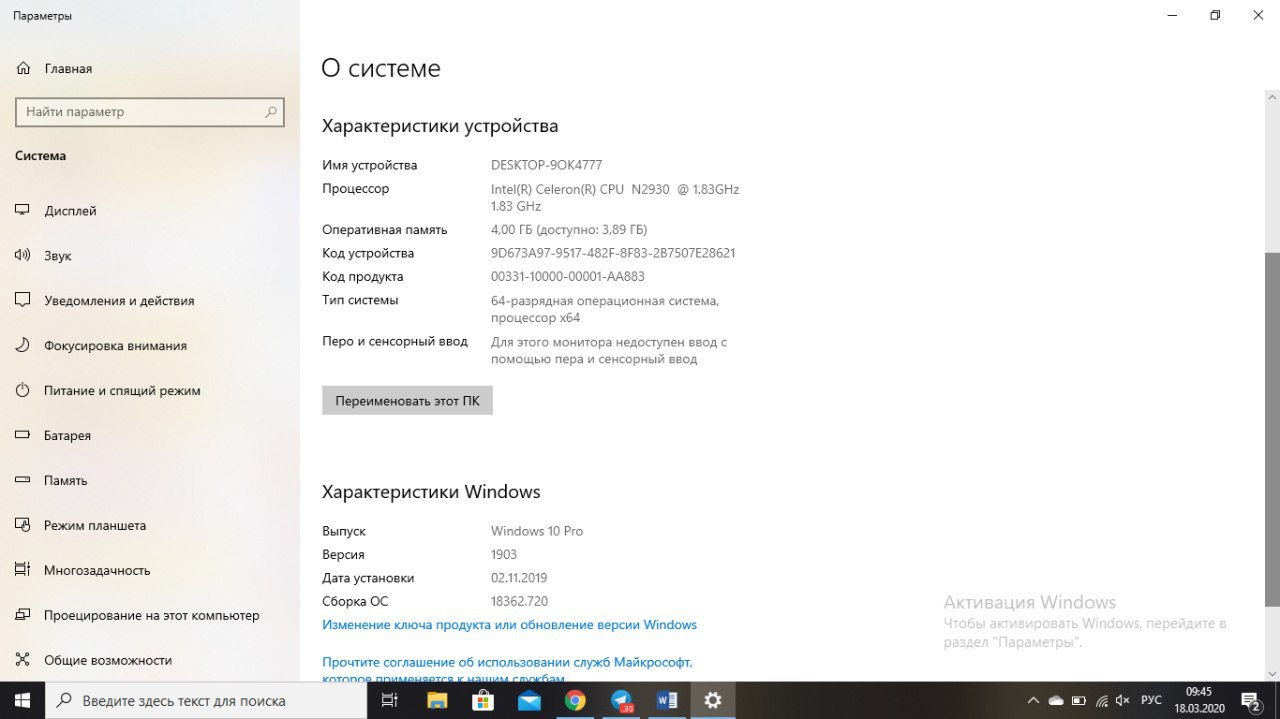Image resolution: width=1280 pixels, height=719 pixels.
Task: Open Изменение ключа продукта link
Action: (x=509, y=625)
